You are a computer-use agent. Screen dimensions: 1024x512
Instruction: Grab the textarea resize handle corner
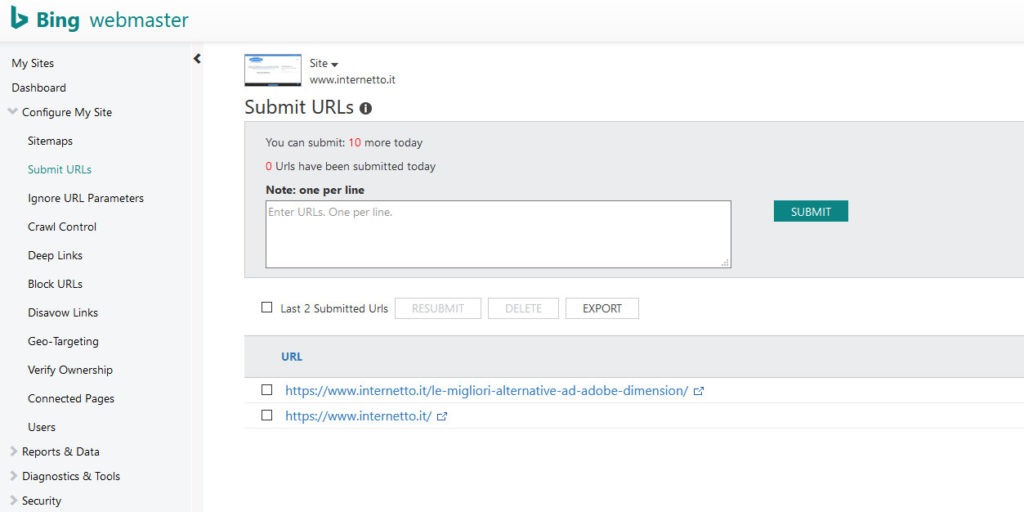pyautogui.click(x=725, y=262)
